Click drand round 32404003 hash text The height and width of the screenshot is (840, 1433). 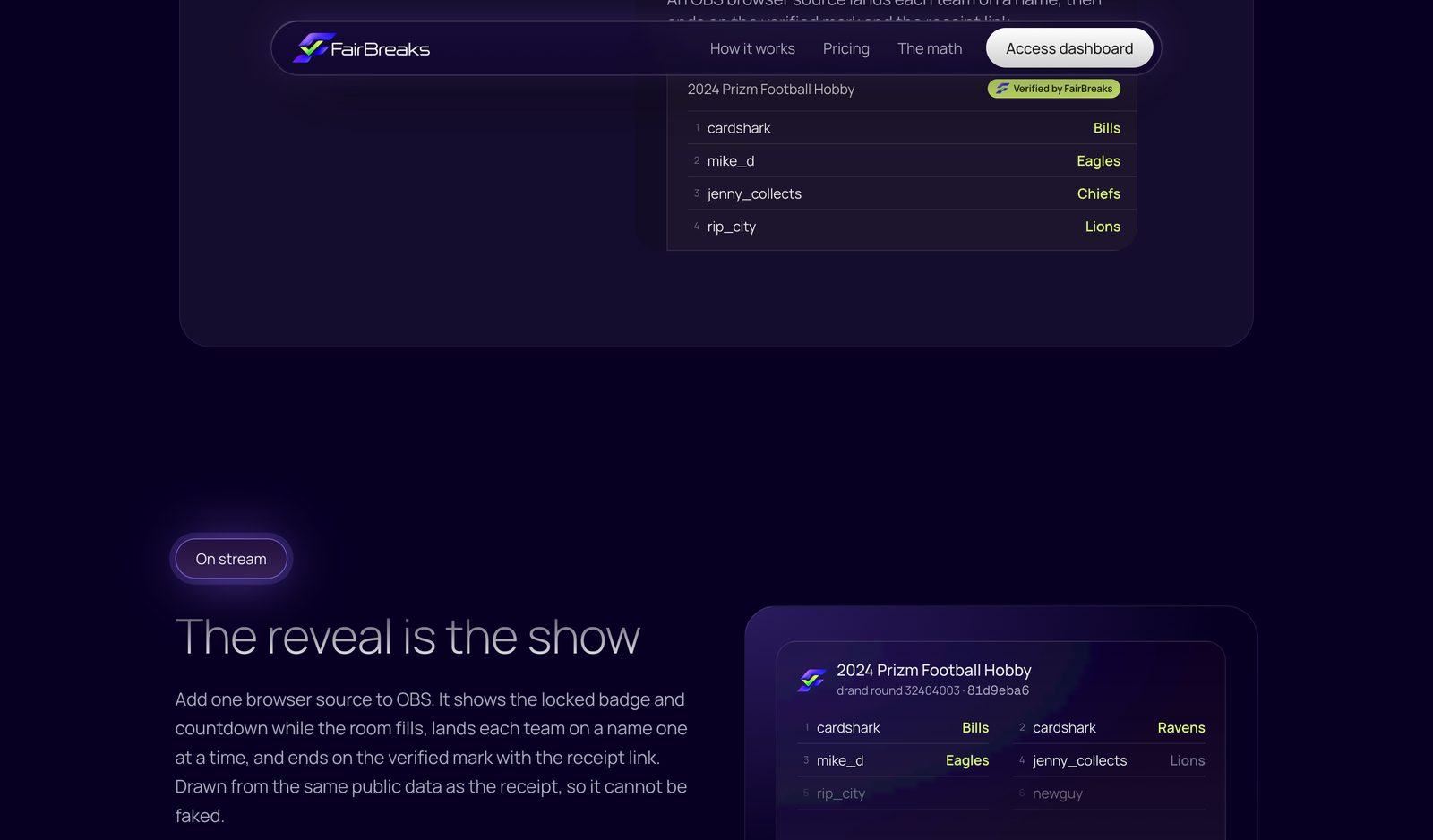(x=932, y=690)
